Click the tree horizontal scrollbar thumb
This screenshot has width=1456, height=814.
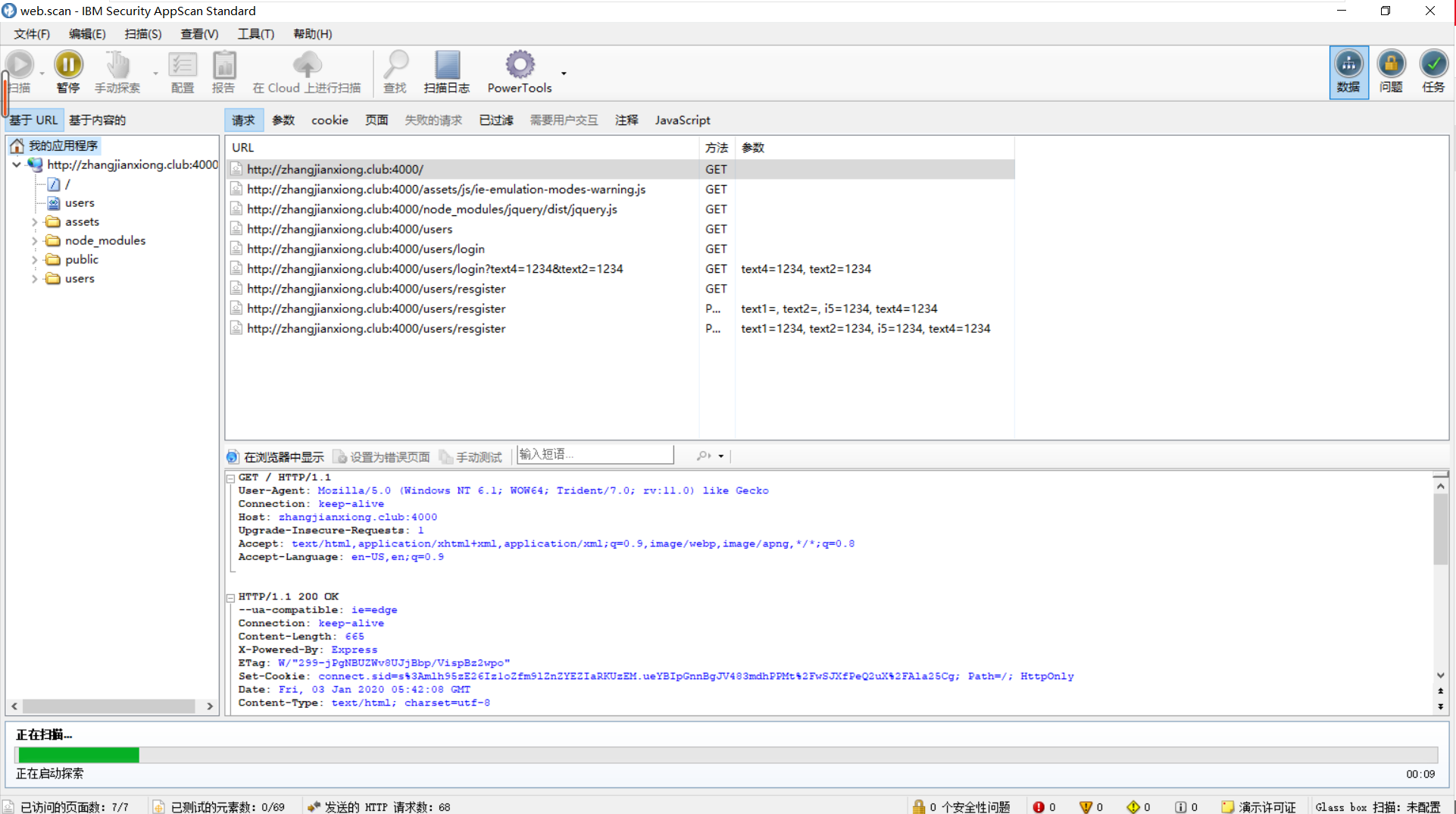tap(108, 706)
